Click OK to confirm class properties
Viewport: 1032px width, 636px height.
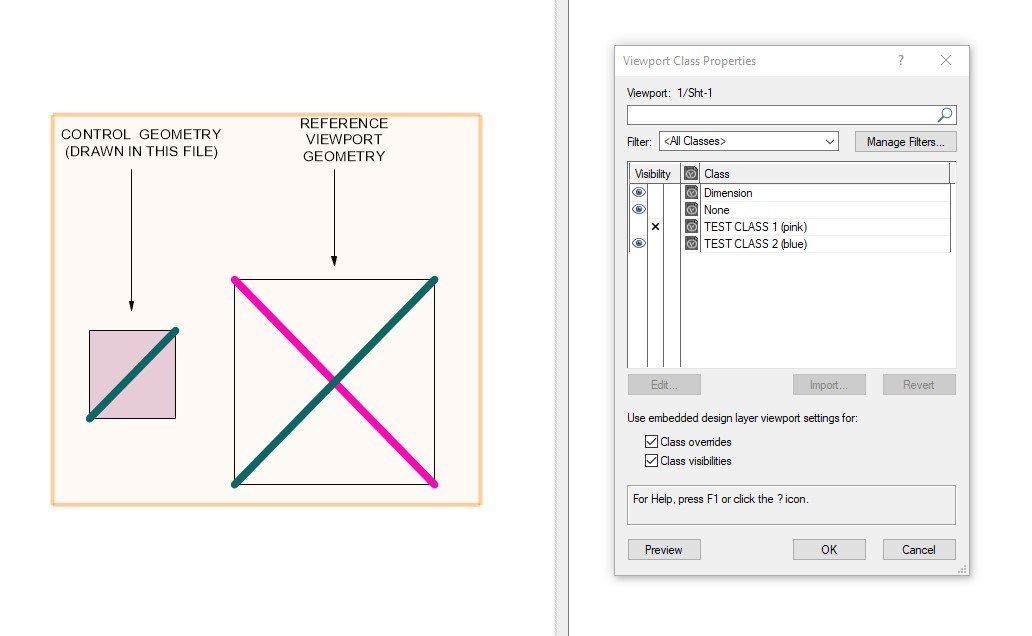[x=829, y=550]
